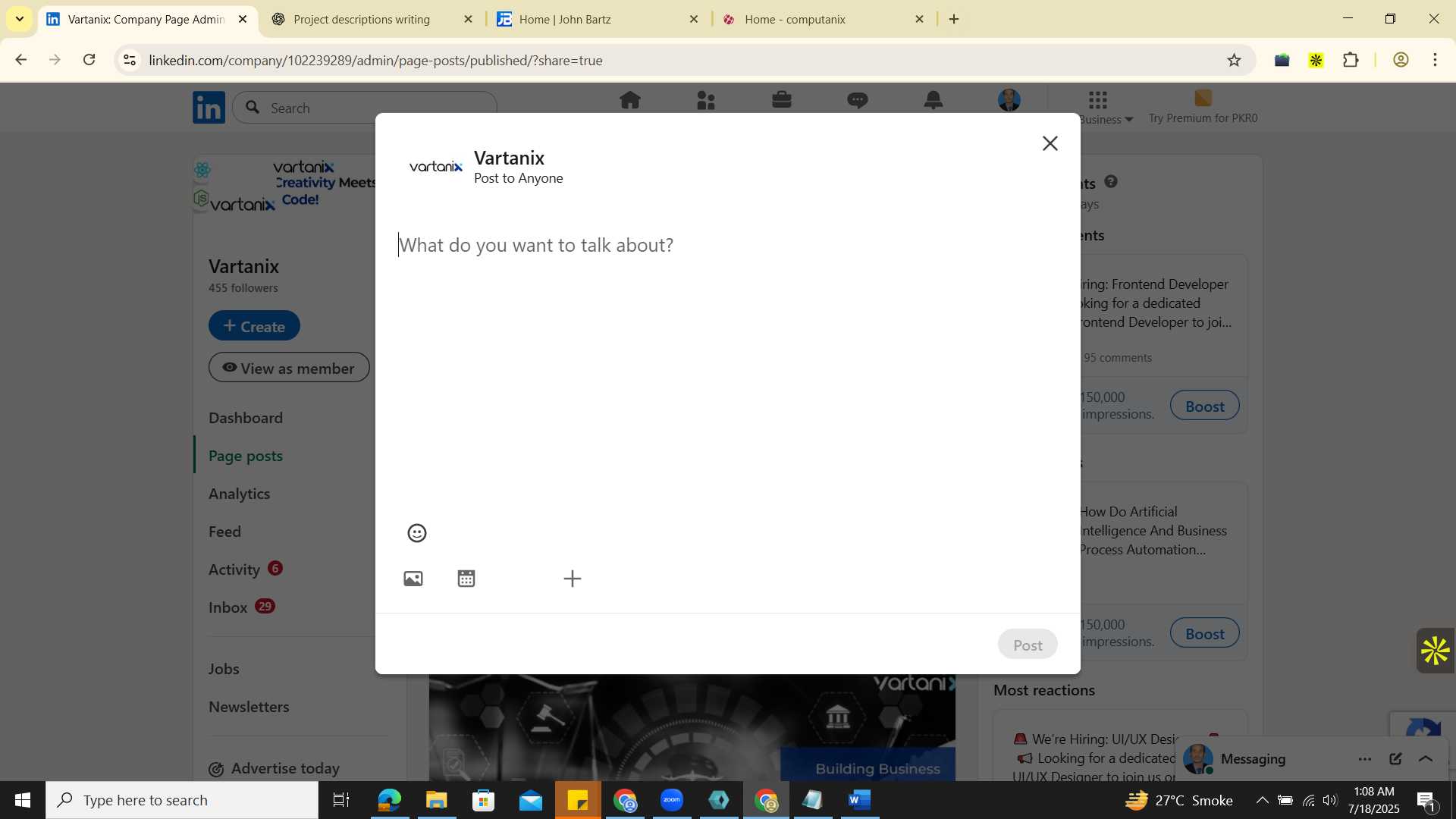Open the Me profile picture menu

pos(1009,100)
